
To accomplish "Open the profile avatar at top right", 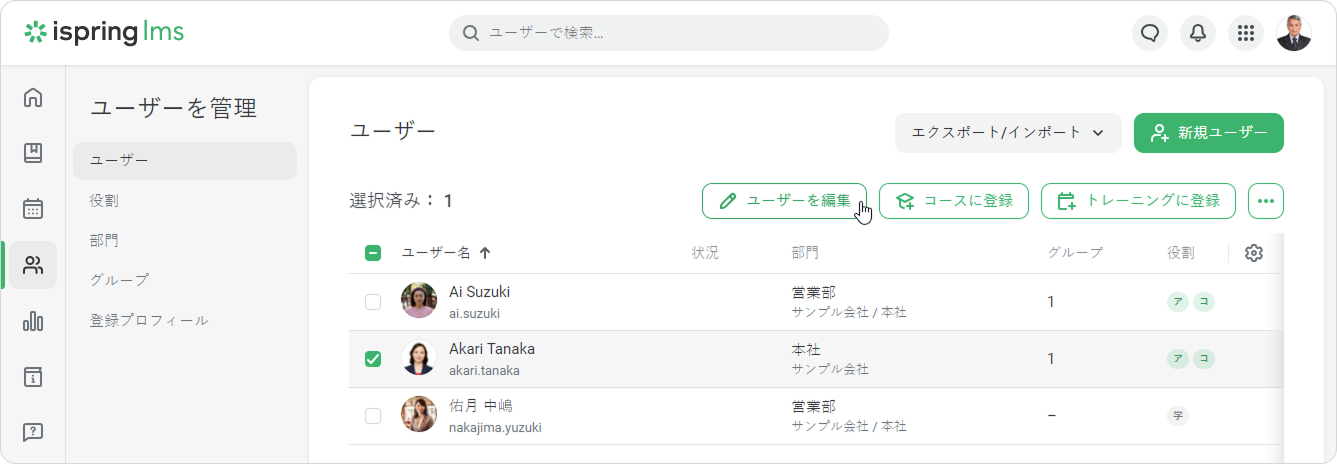I will [1294, 33].
